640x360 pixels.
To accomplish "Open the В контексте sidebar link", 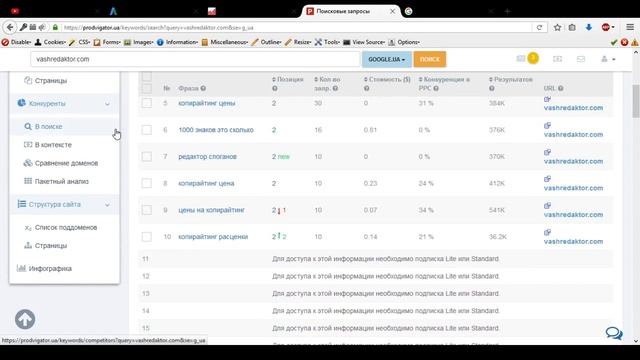I will coord(53,145).
